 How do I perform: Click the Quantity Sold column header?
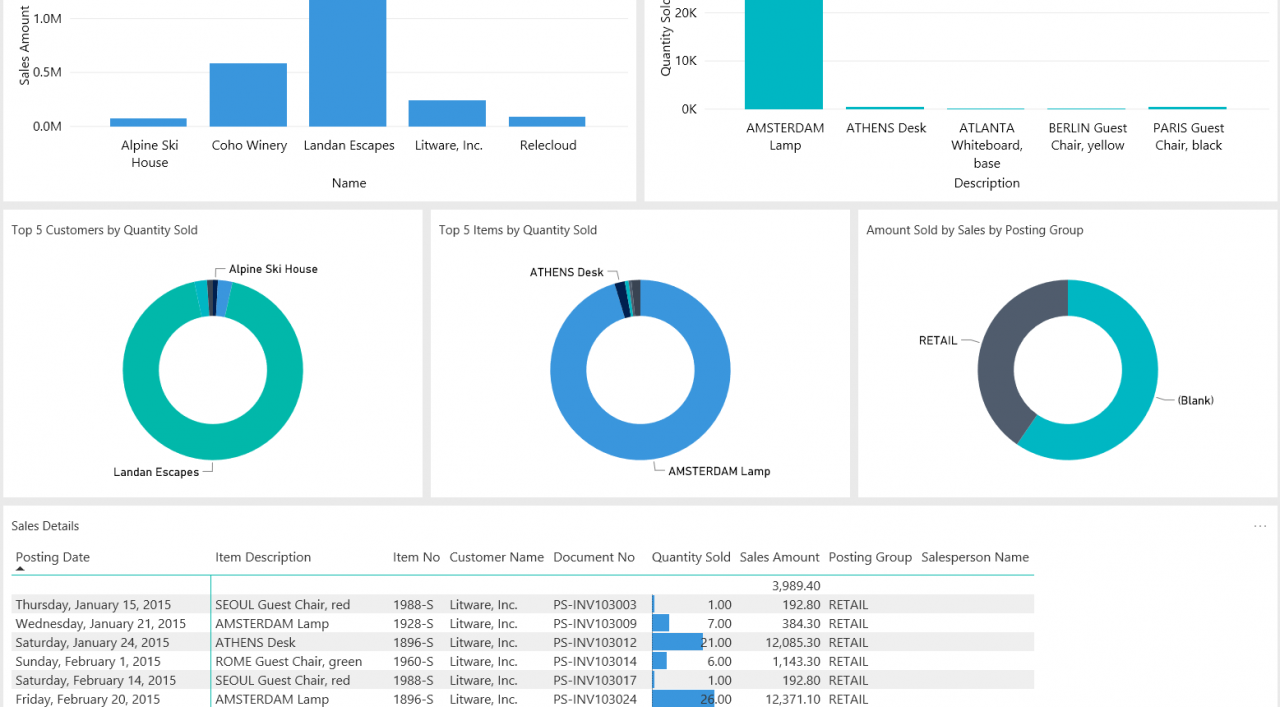[690, 557]
